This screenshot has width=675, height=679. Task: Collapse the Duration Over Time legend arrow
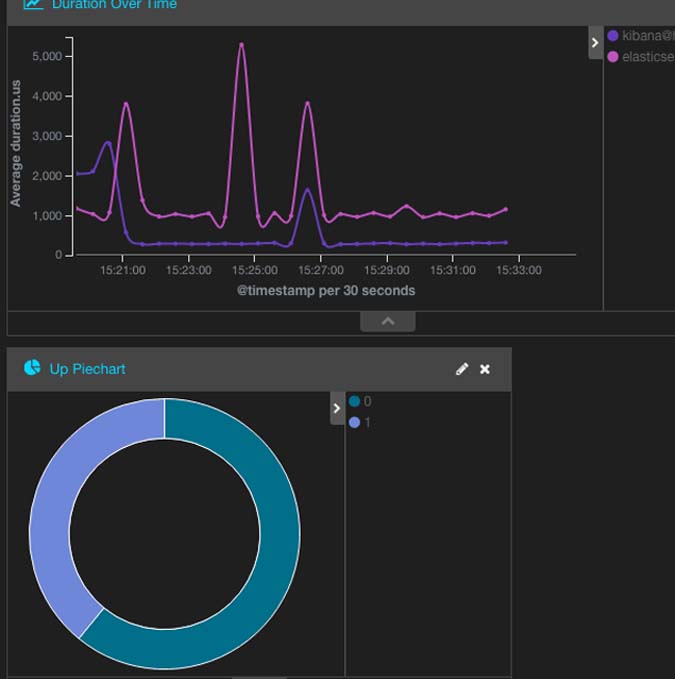[x=595, y=43]
